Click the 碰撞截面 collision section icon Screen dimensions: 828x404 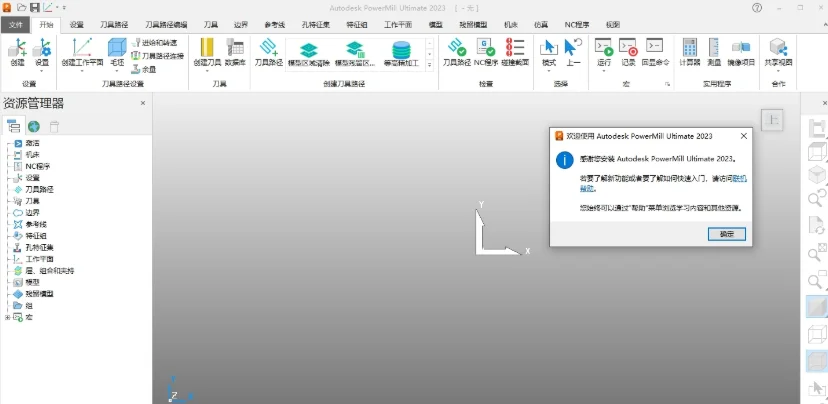tap(515, 48)
